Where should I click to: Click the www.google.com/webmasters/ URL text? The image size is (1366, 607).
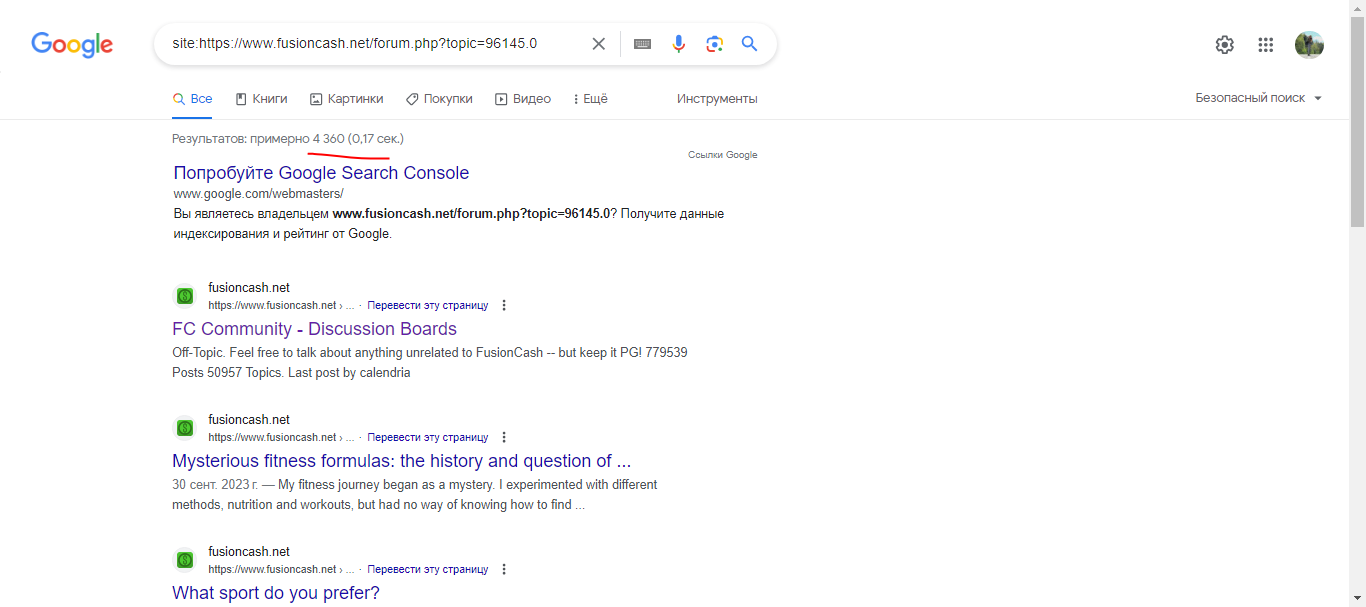pos(258,194)
